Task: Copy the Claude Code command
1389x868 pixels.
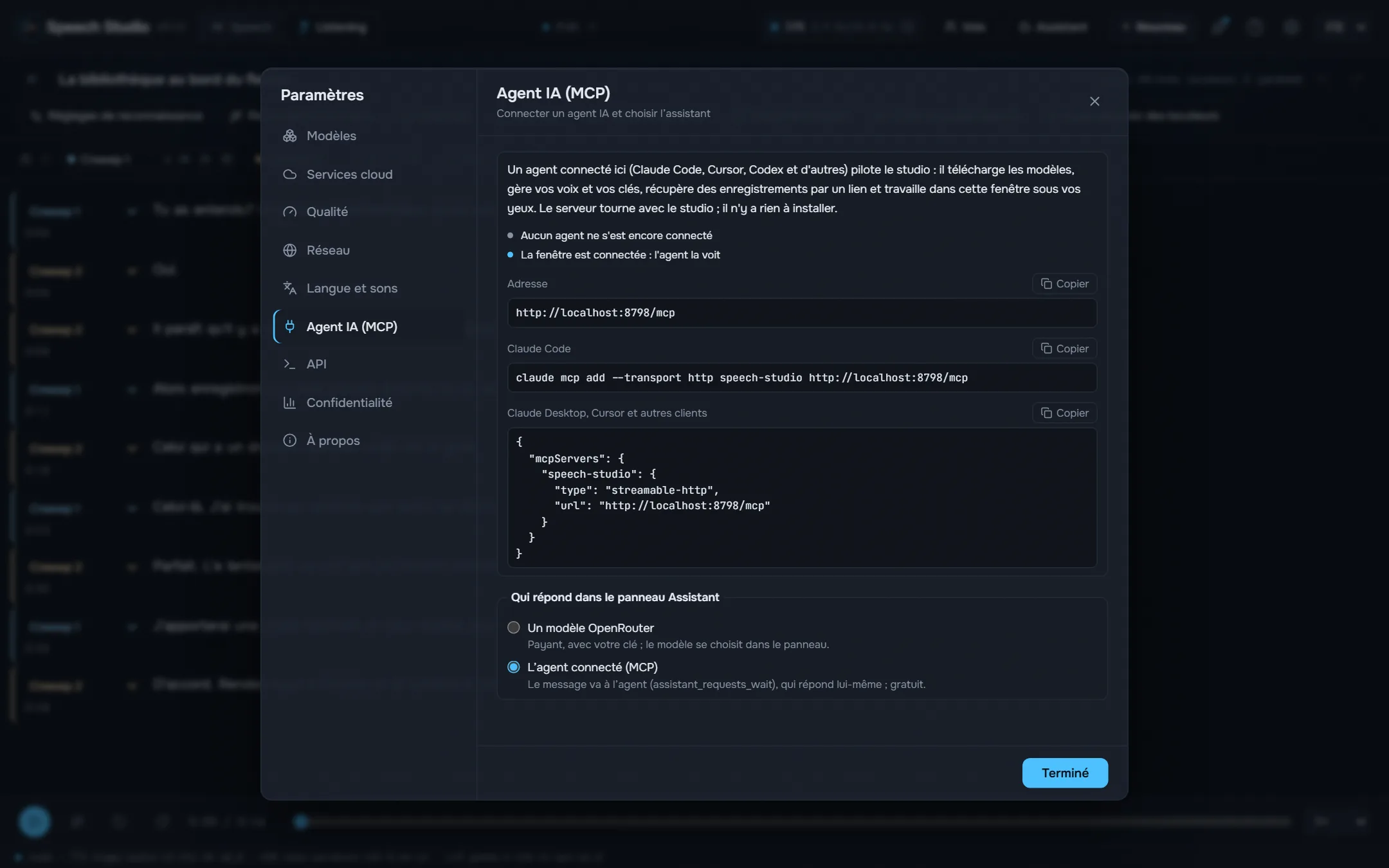Action: pos(1065,348)
